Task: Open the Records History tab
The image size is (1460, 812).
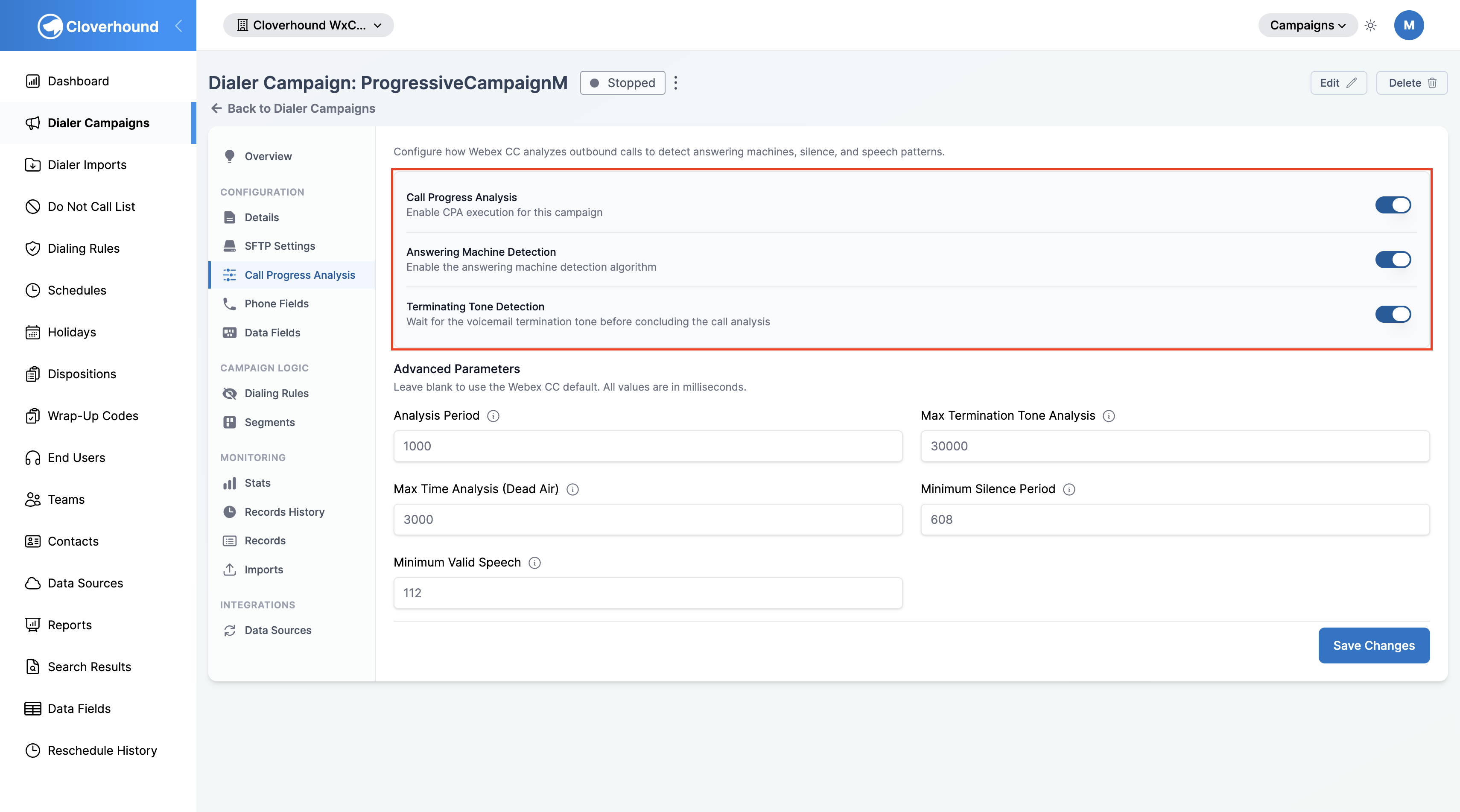Action: (291, 512)
